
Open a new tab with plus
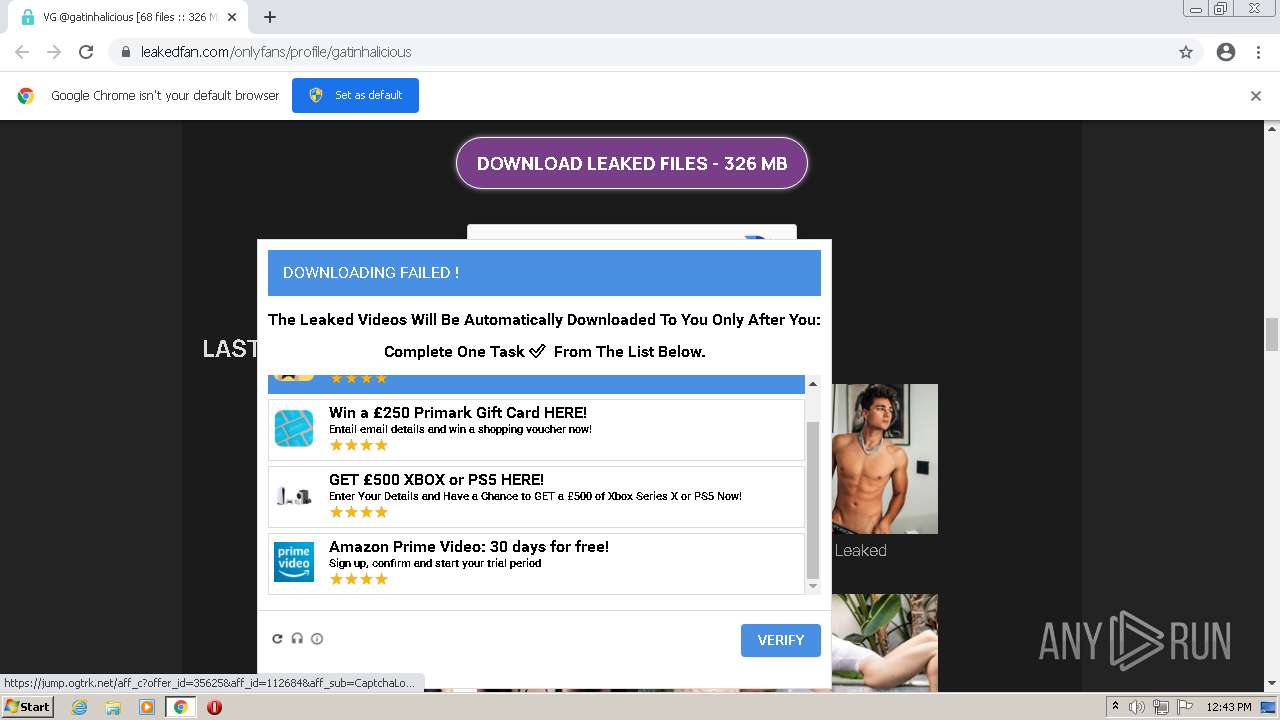point(270,17)
